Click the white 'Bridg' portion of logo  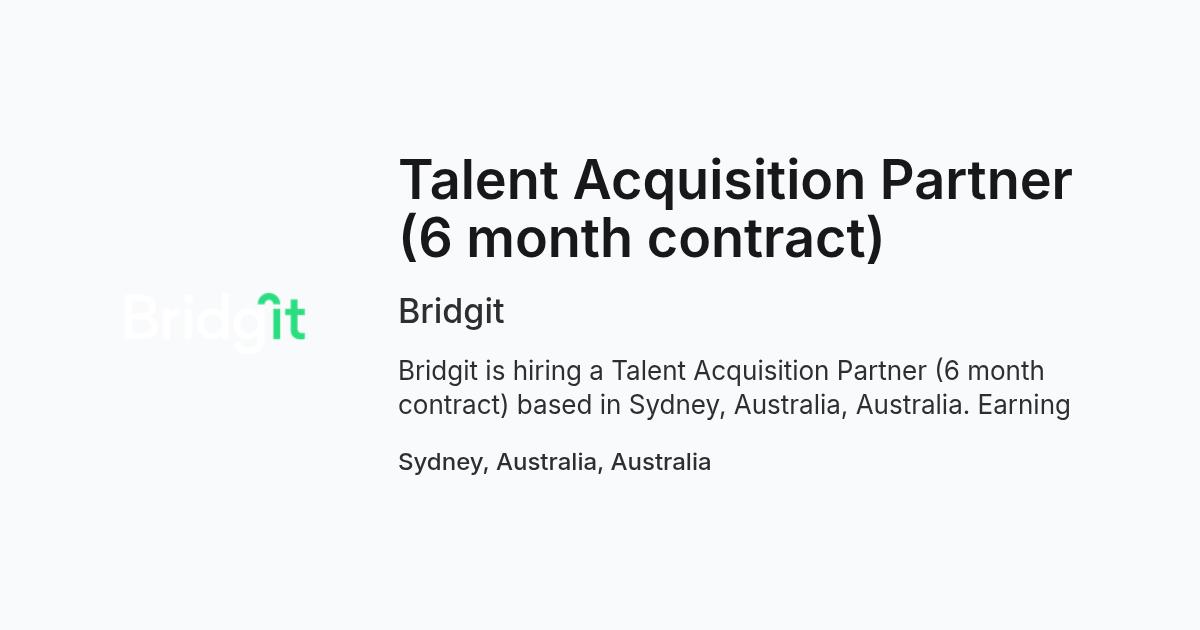[192, 322]
